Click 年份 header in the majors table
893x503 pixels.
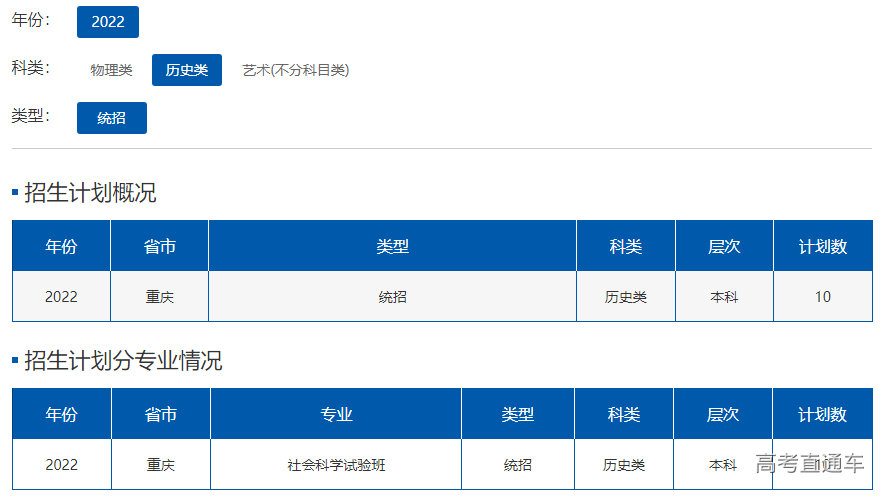click(61, 415)
